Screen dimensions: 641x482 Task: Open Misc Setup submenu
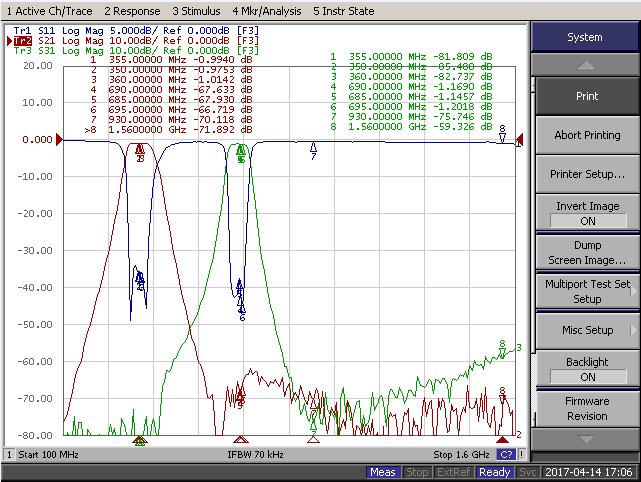(x=587, y=330)
